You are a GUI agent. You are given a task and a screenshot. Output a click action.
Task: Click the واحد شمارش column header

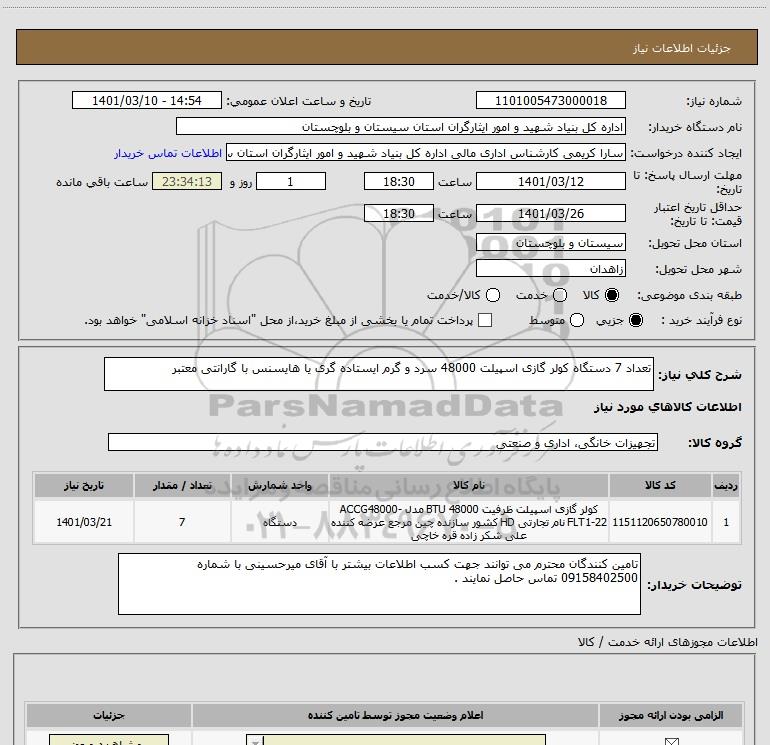tap(279, 485)
